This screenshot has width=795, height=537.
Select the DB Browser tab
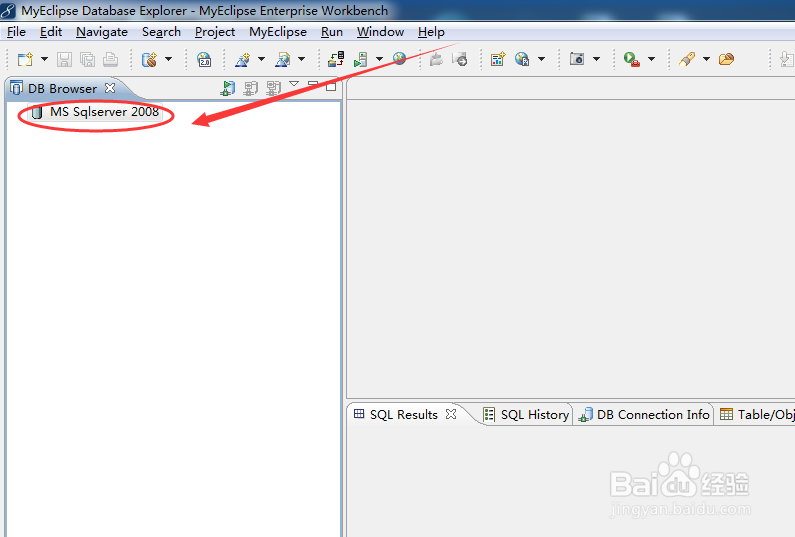(62, 89)
